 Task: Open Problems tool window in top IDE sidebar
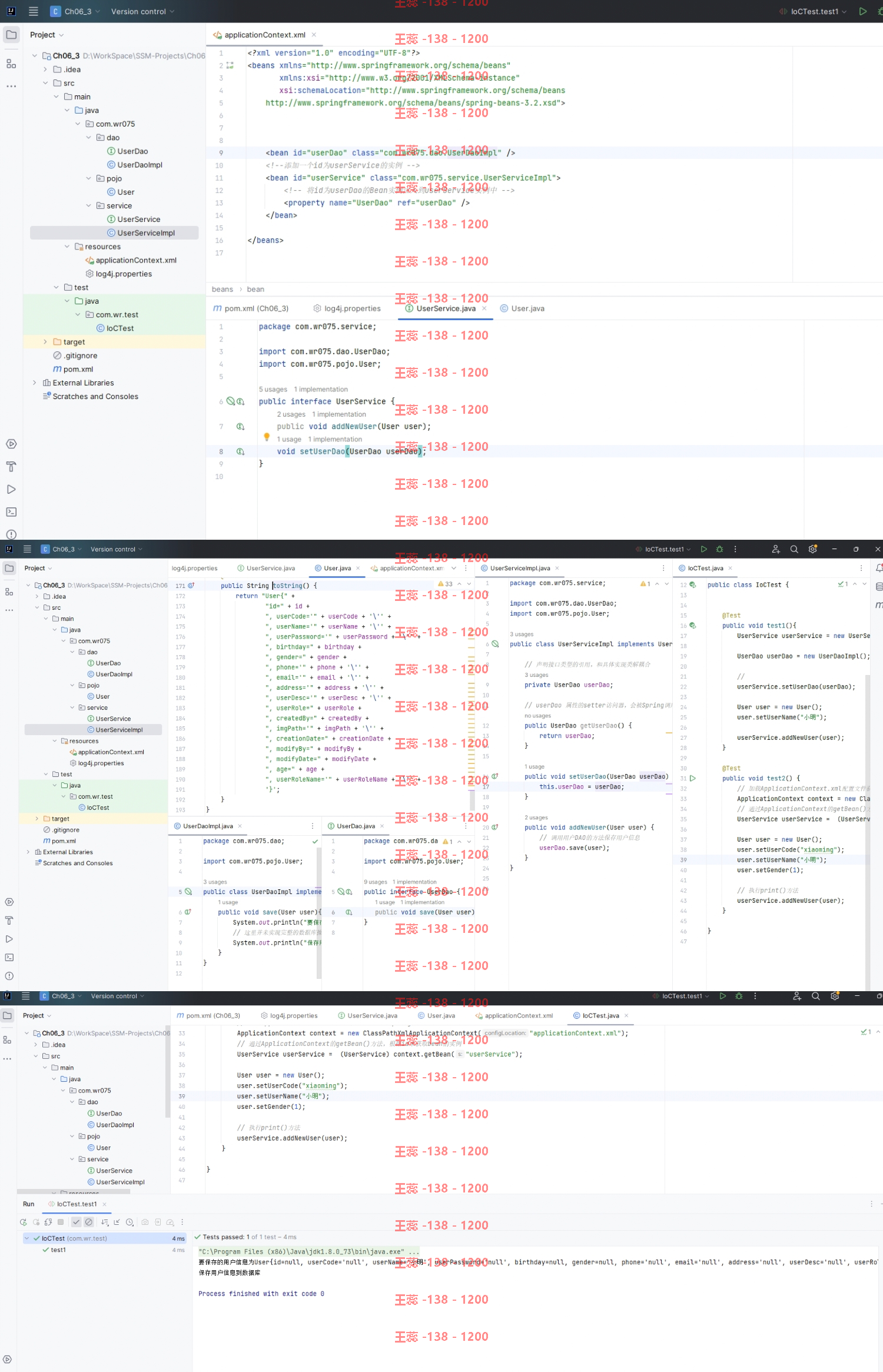[11, 534]
